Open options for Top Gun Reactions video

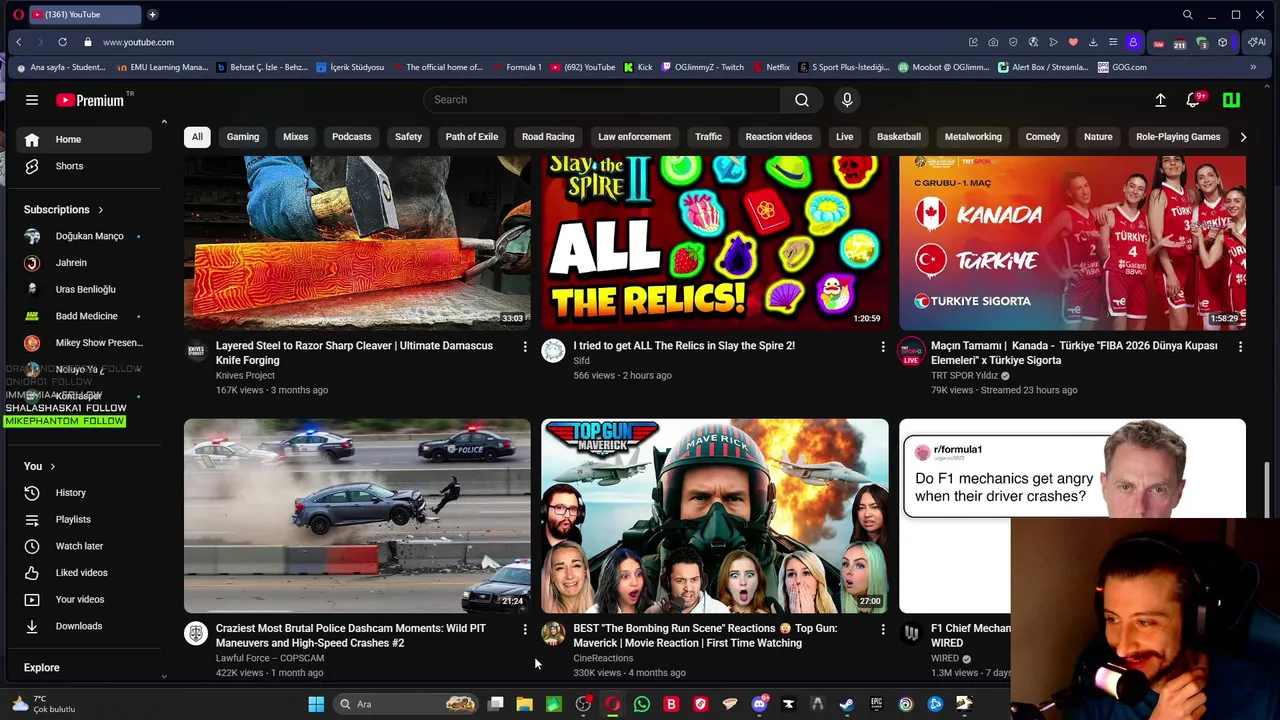point(882,629)
